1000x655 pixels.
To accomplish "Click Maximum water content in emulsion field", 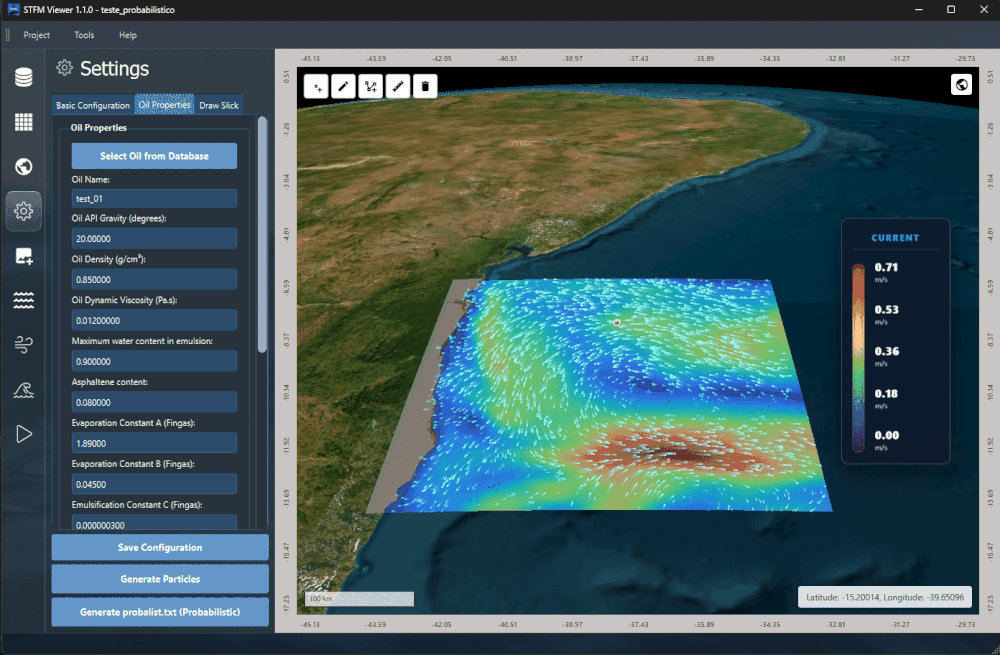I will (154, 361).
